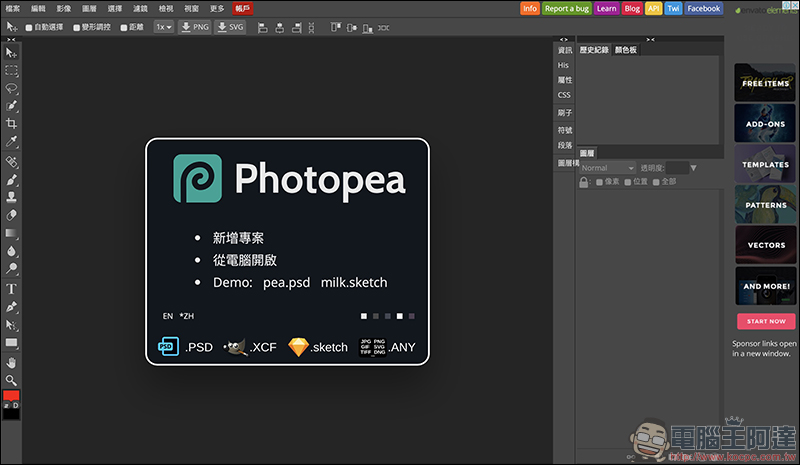Image resolution: width=800 pixels, height=465 pixels.
Task: Click align left edges icon
Action: [262, 28]
